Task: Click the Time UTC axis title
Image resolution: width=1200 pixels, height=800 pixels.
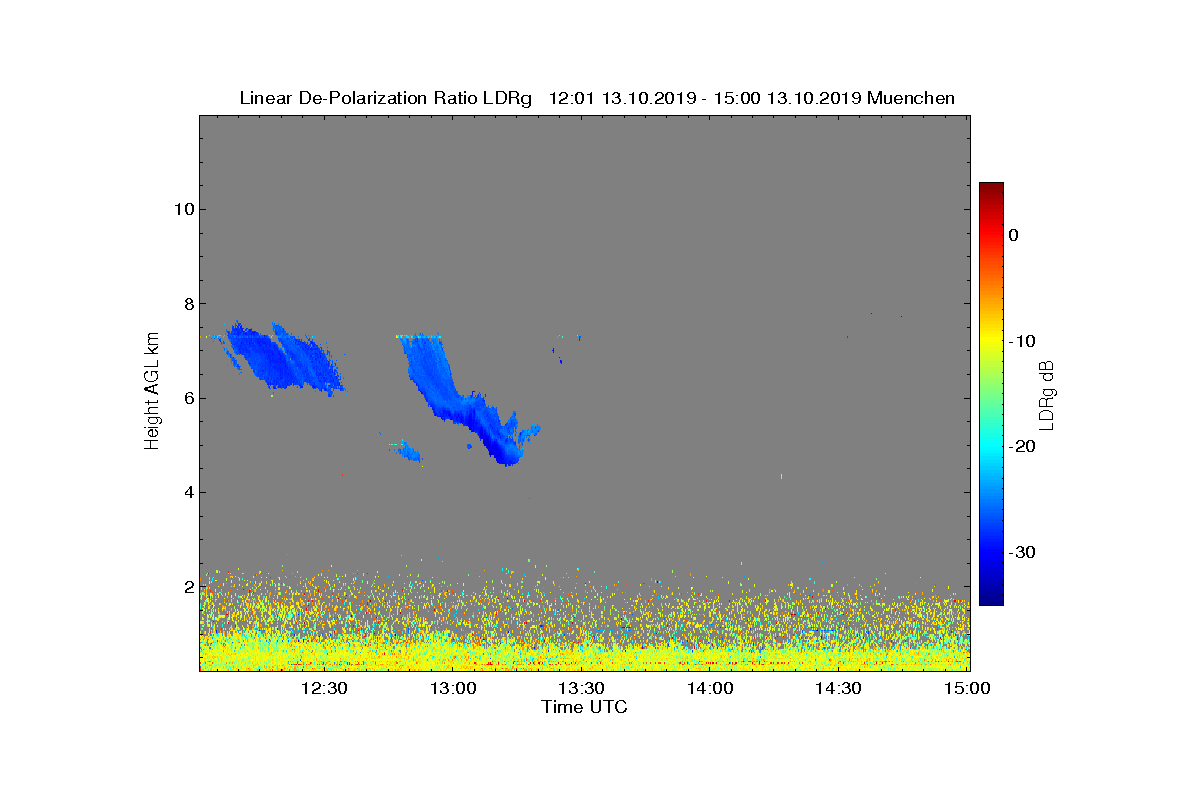Action: (x=585, y=707)
